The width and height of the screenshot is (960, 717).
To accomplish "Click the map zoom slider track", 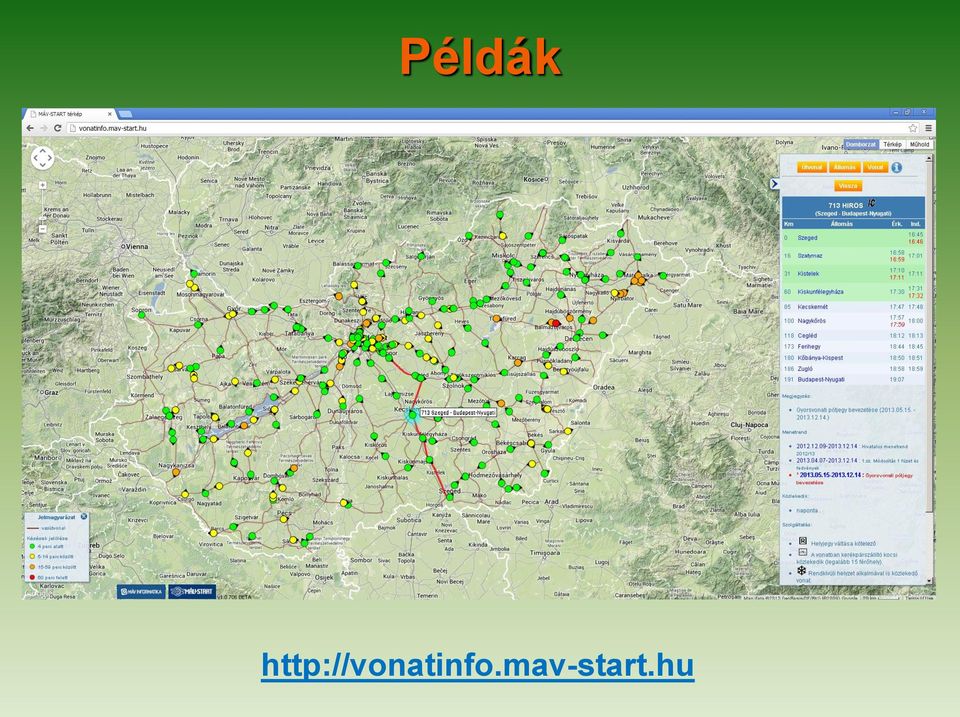I will pos(42,206).
